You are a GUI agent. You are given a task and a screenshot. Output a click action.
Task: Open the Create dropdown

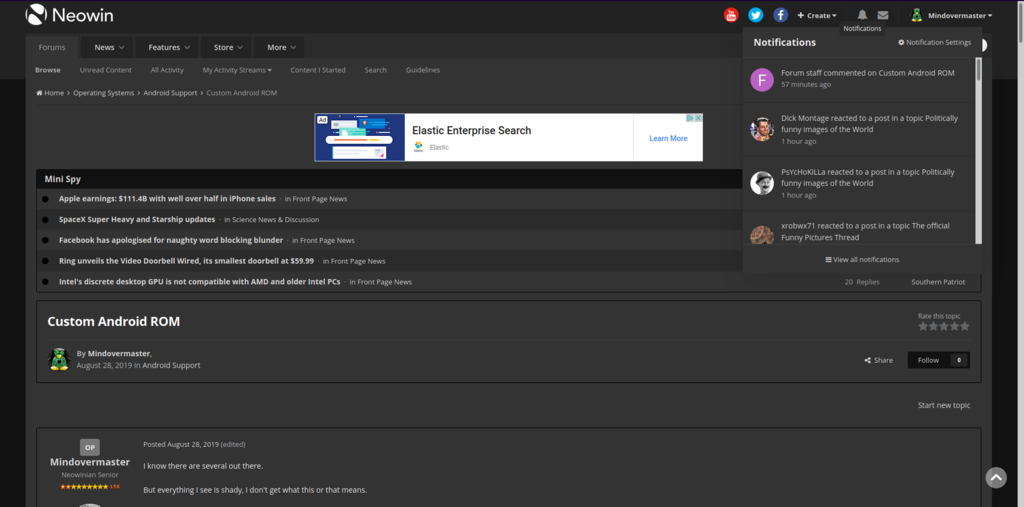click(x=816, y=15)
